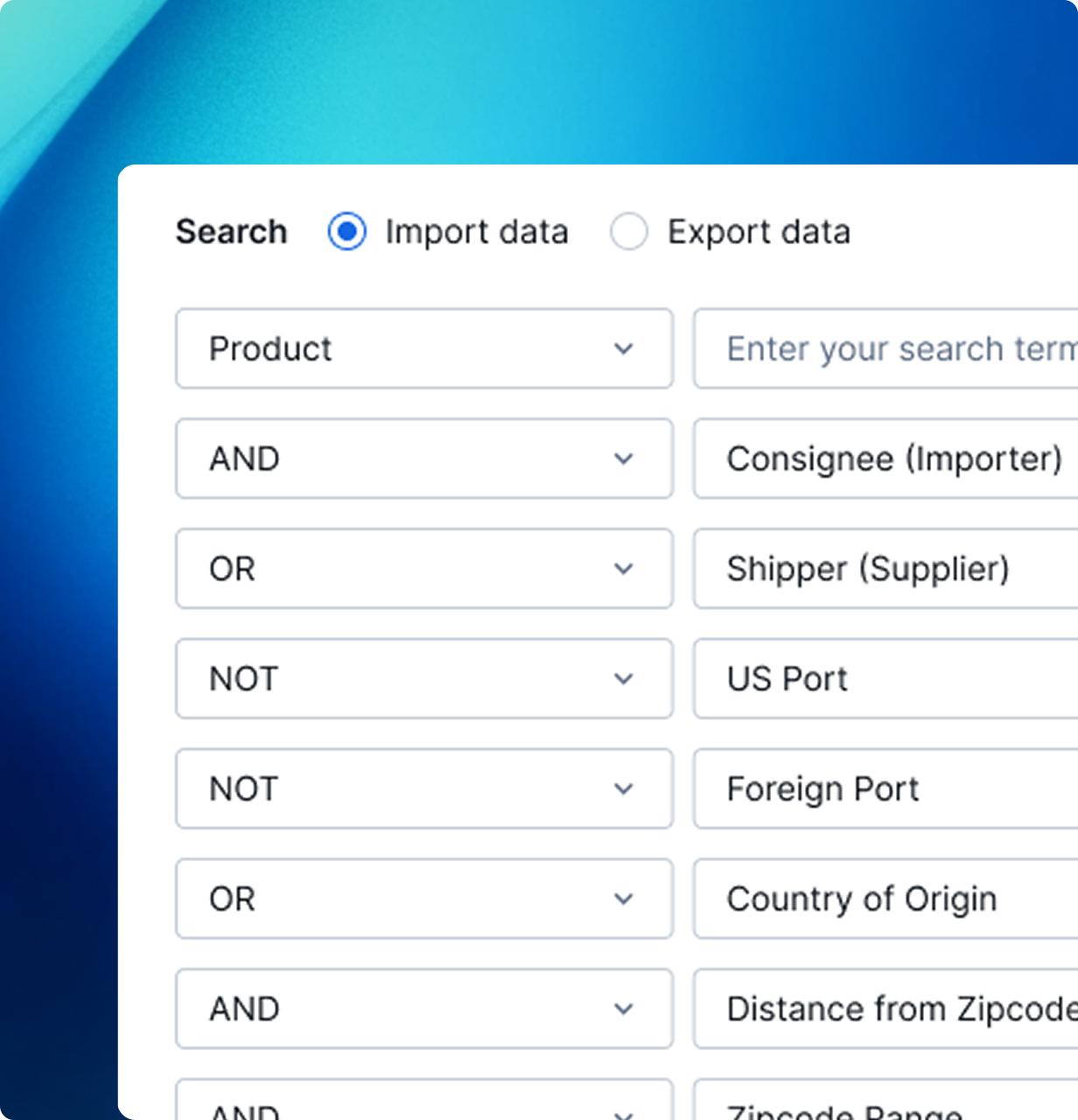This screenshot has height=1120, width=1078.
Task: Open the NOT dropdown beside Foreign Port
Action: click(424, 788)
